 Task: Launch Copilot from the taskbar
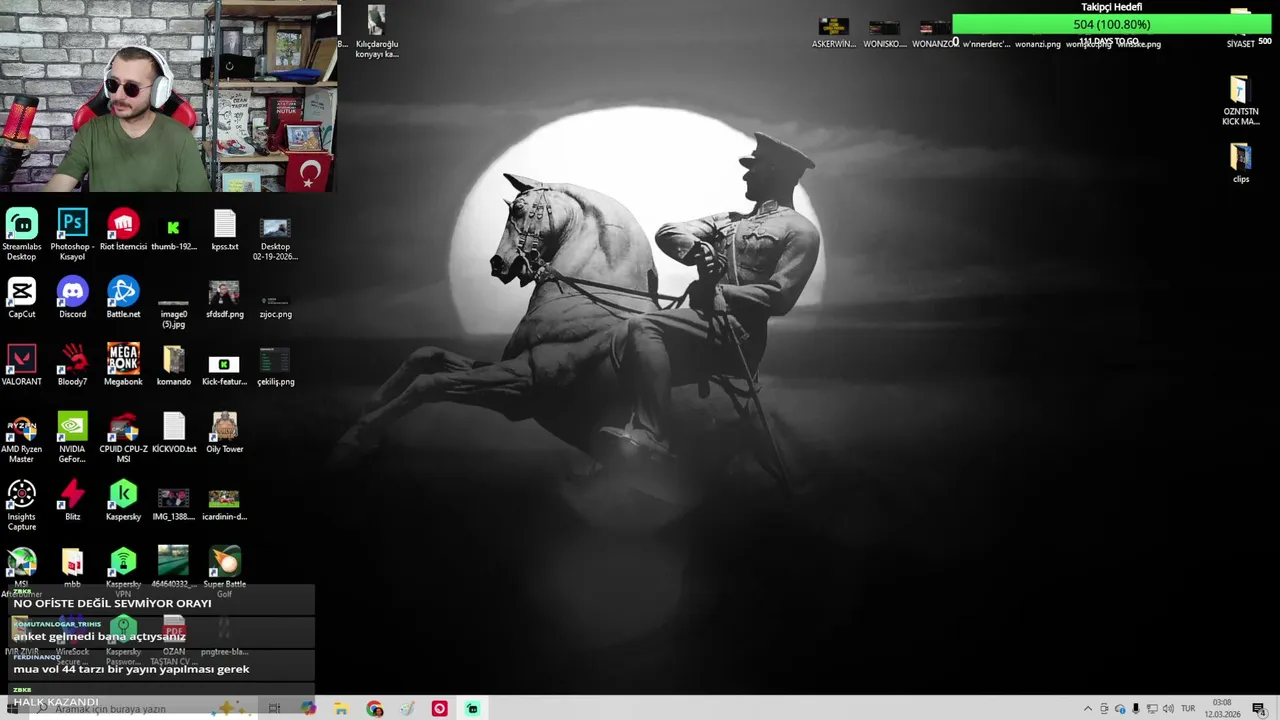[308, 708]
